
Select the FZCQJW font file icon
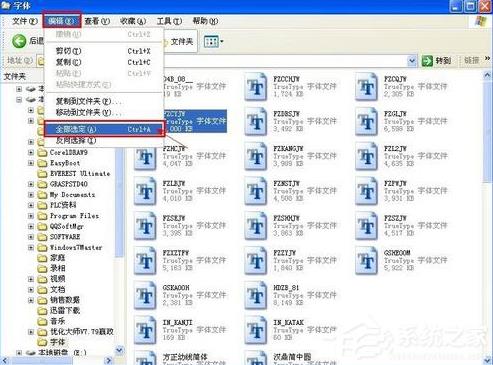click(366, 87)
